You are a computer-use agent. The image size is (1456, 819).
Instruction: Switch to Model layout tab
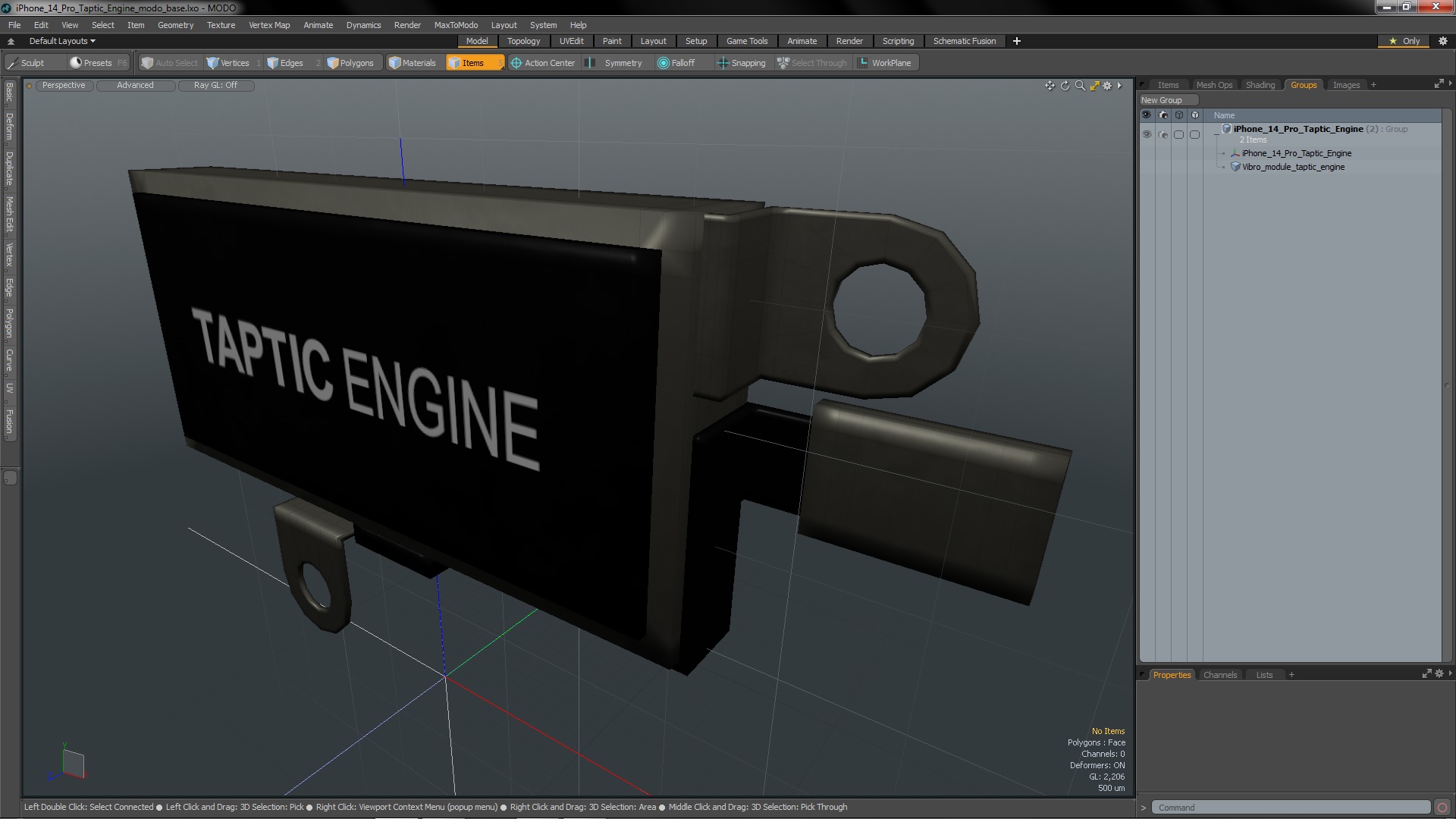[477, 41]
